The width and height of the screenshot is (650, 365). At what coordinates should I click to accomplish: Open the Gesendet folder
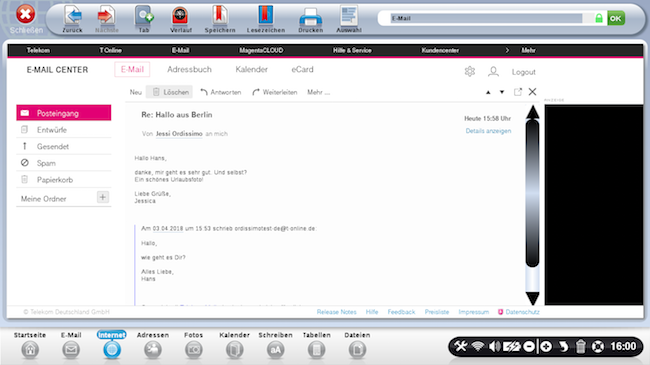(x=64, y=146)
